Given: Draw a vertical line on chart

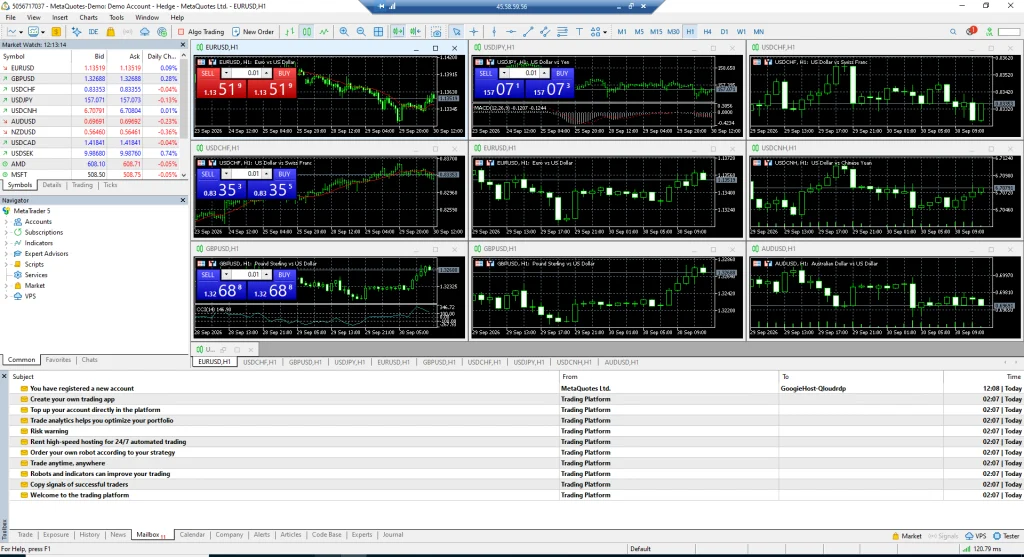Looking at the screenshot, I should pos(494,31).
